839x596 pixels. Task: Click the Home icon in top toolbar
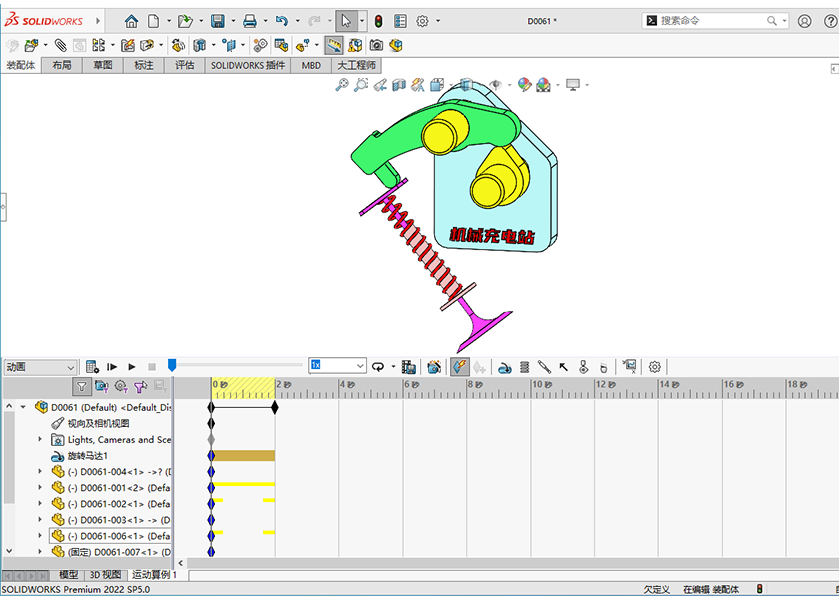(x=131, y=21)
